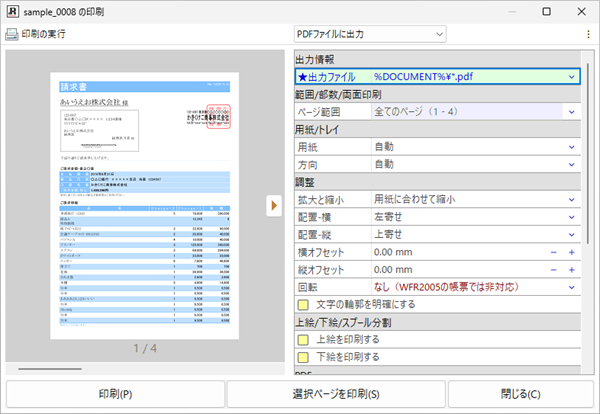Click 印刷の実行 label
600x414 pixels.
43,34
